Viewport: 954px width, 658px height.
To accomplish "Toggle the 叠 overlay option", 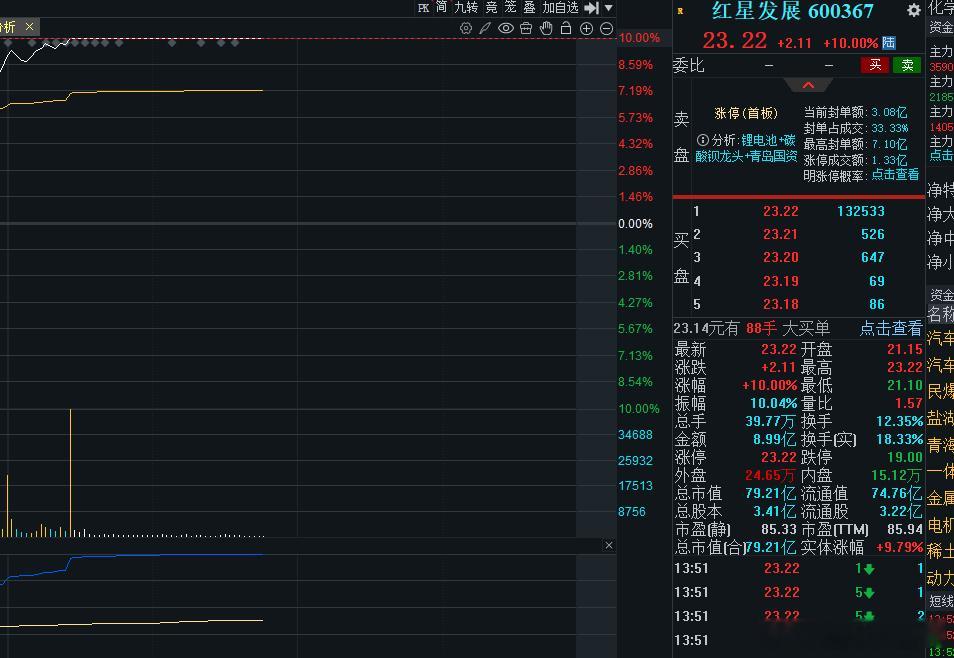I will tap(531, 7).
